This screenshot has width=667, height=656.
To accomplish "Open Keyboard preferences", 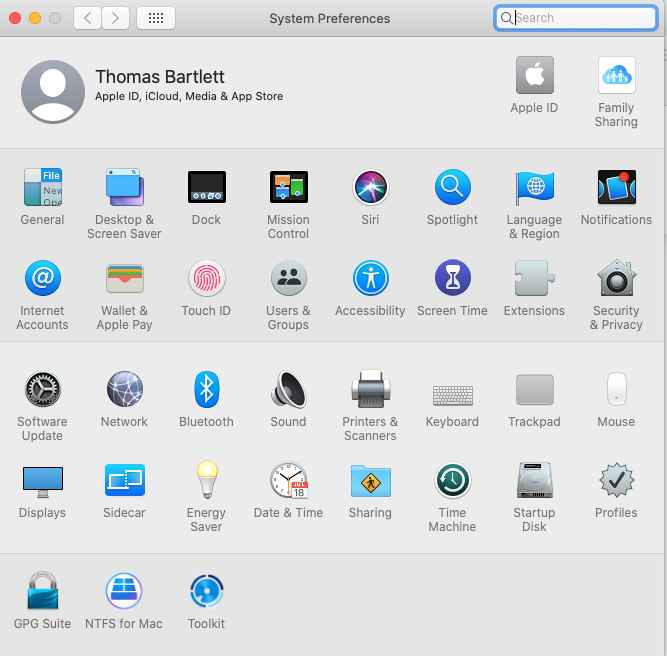I will [x=453, y=395].
